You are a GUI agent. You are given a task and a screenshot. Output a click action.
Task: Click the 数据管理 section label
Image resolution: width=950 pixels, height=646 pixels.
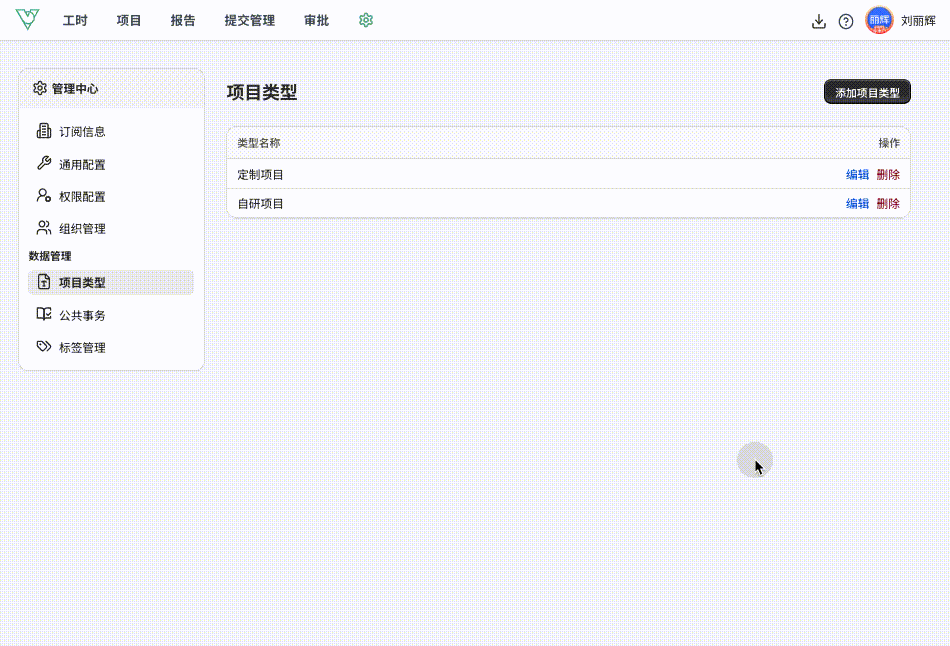50,256
